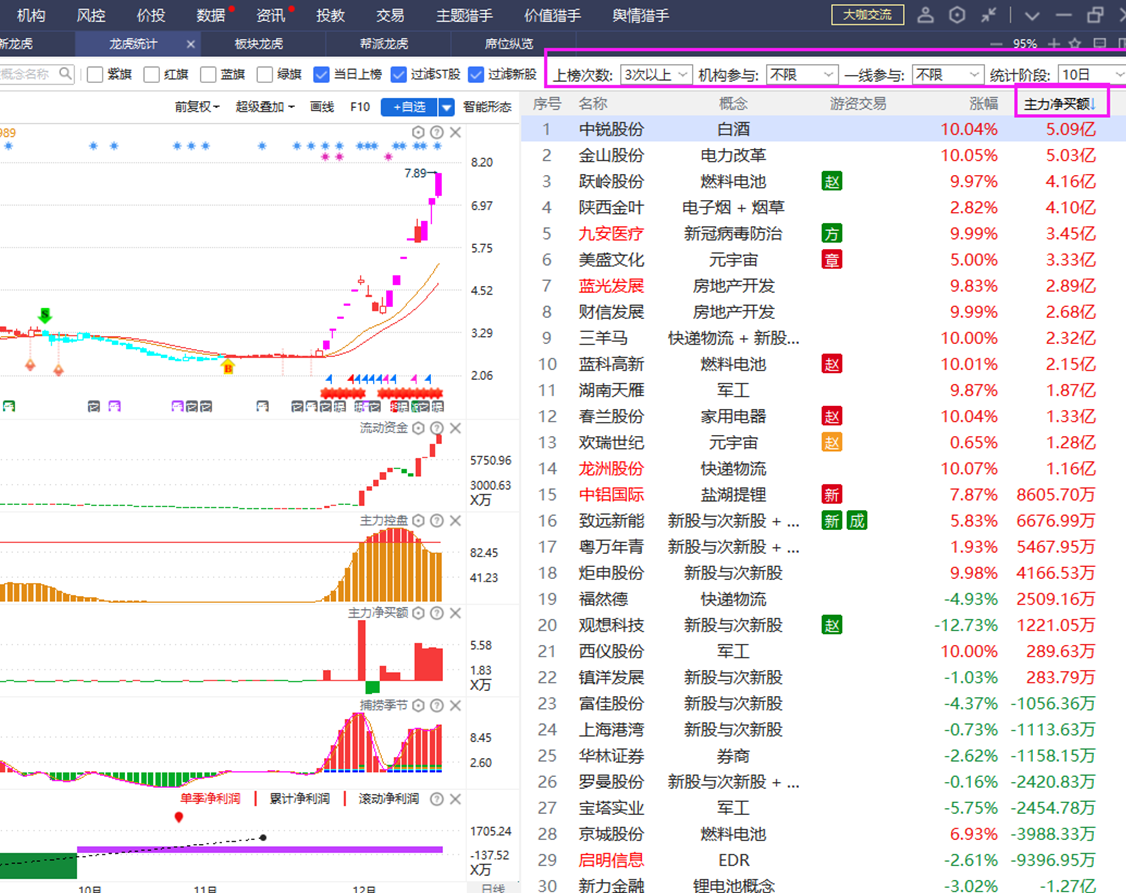Switch to the 板块龙虎 tab
The width and height of the screenshot is (1126, 893).
click(x=259, y=44)
